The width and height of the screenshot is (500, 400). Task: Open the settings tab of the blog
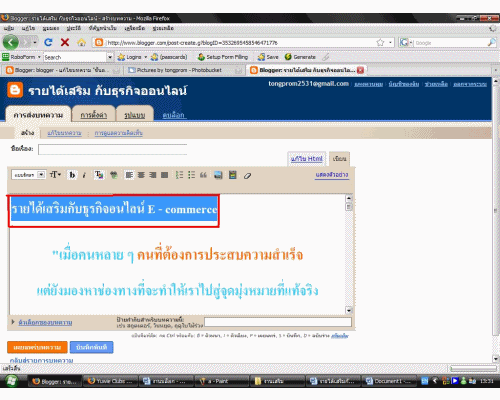(94, 115)
